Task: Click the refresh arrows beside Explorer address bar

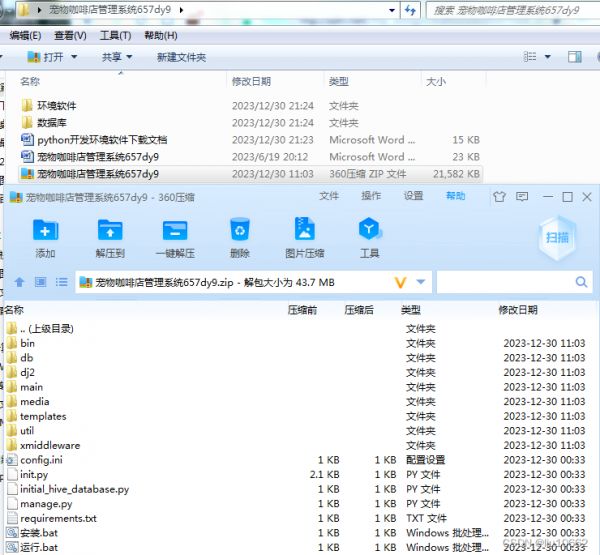Action: 410,10
